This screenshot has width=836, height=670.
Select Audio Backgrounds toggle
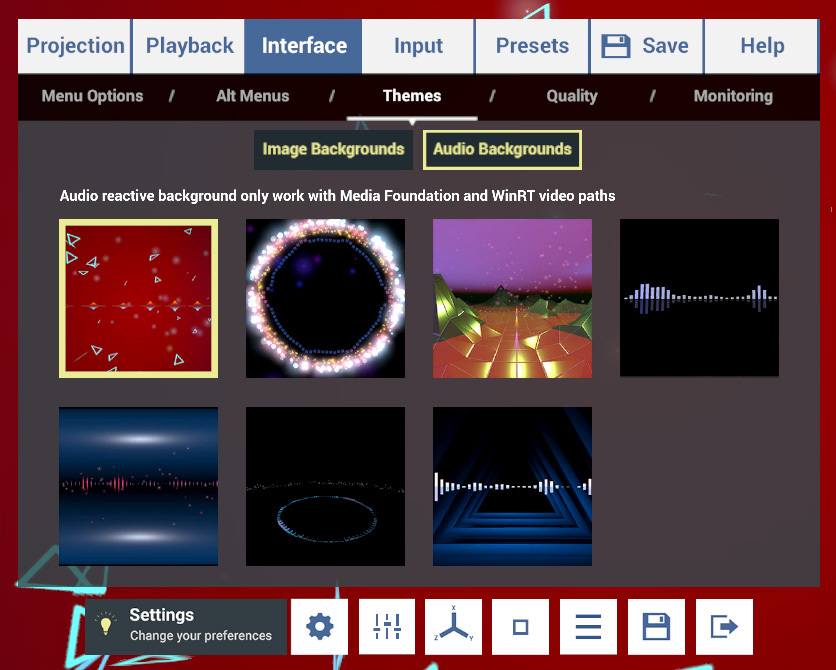502,149
